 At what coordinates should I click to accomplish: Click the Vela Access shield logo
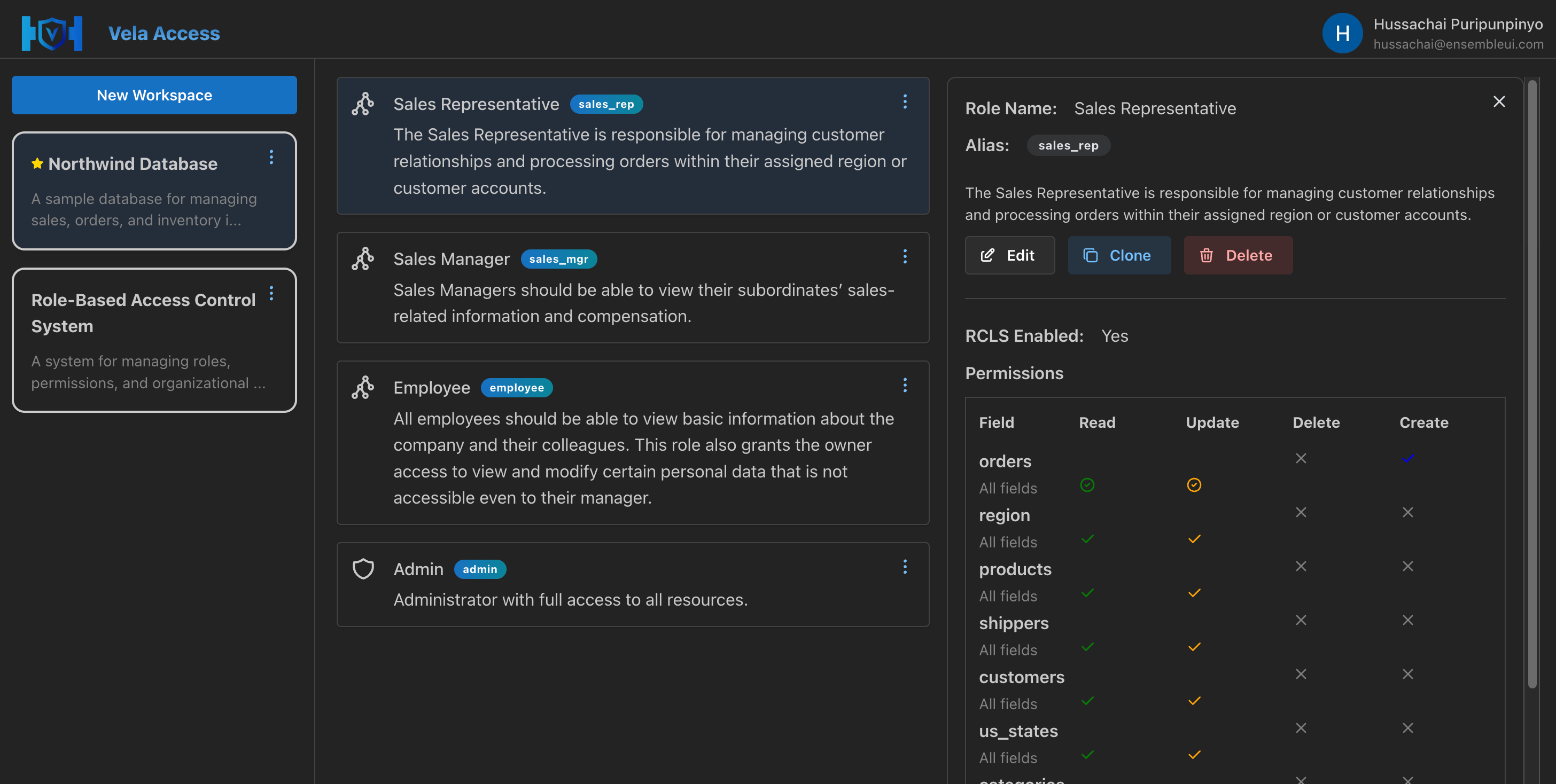click(52, 33)
